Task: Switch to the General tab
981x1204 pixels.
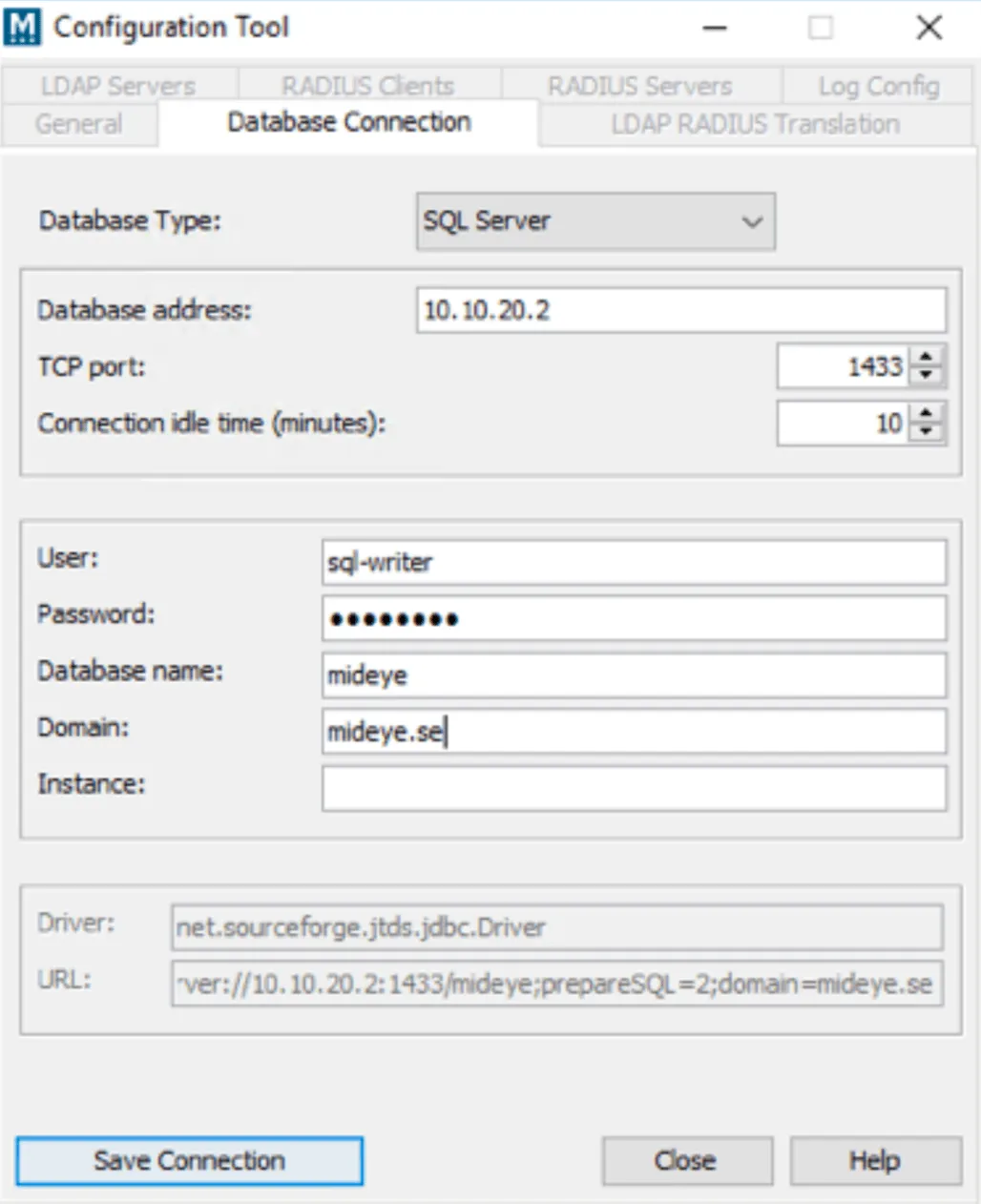Action: tap(78, 122)
